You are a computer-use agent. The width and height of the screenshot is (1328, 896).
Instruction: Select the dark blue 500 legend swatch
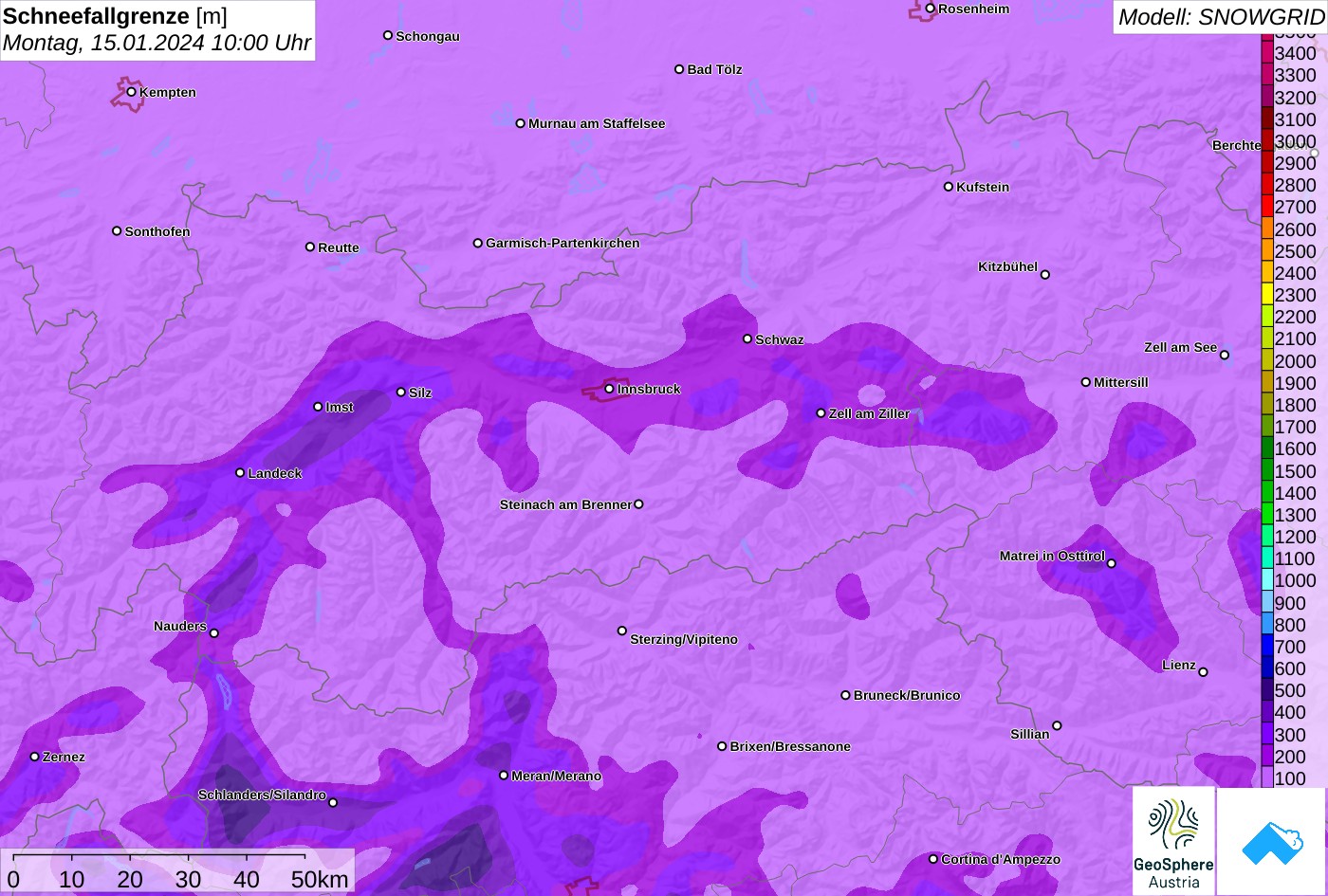(1266, 690)
